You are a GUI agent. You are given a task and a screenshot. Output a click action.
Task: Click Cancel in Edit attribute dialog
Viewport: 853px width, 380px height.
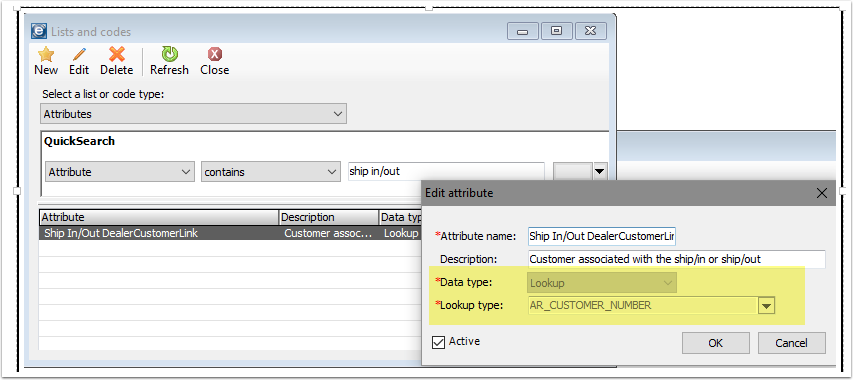[x=792, y=343]
